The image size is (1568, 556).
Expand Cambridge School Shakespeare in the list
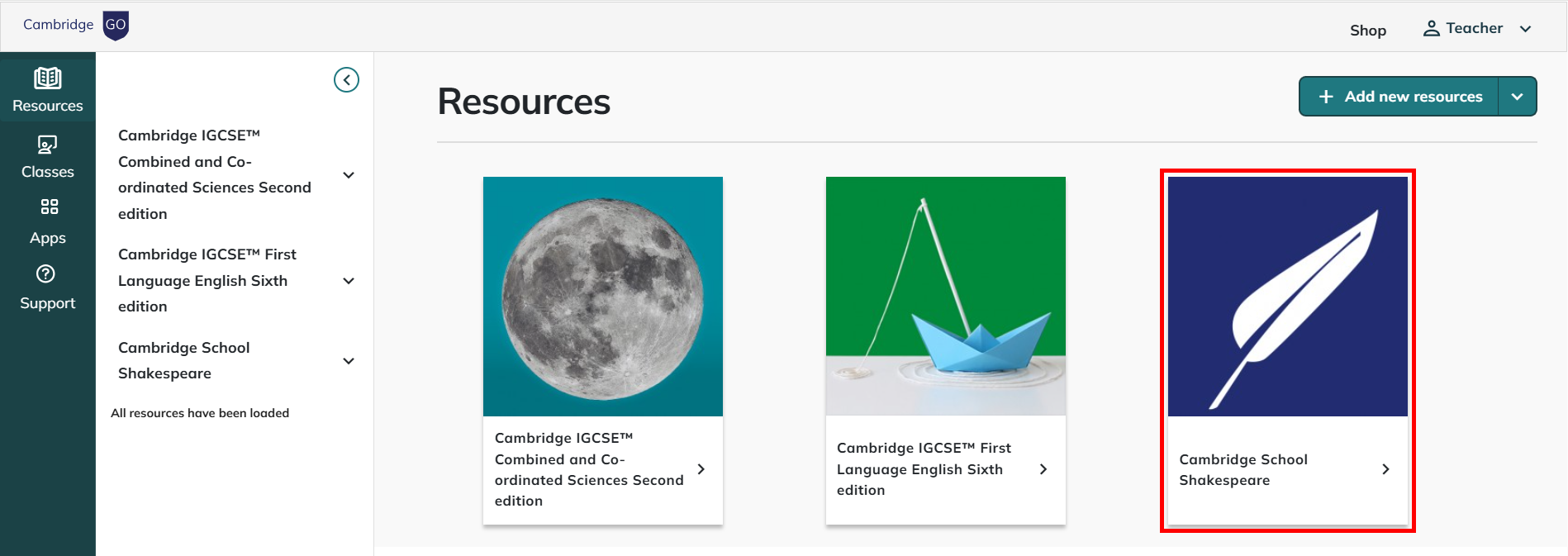coord(349,361)
